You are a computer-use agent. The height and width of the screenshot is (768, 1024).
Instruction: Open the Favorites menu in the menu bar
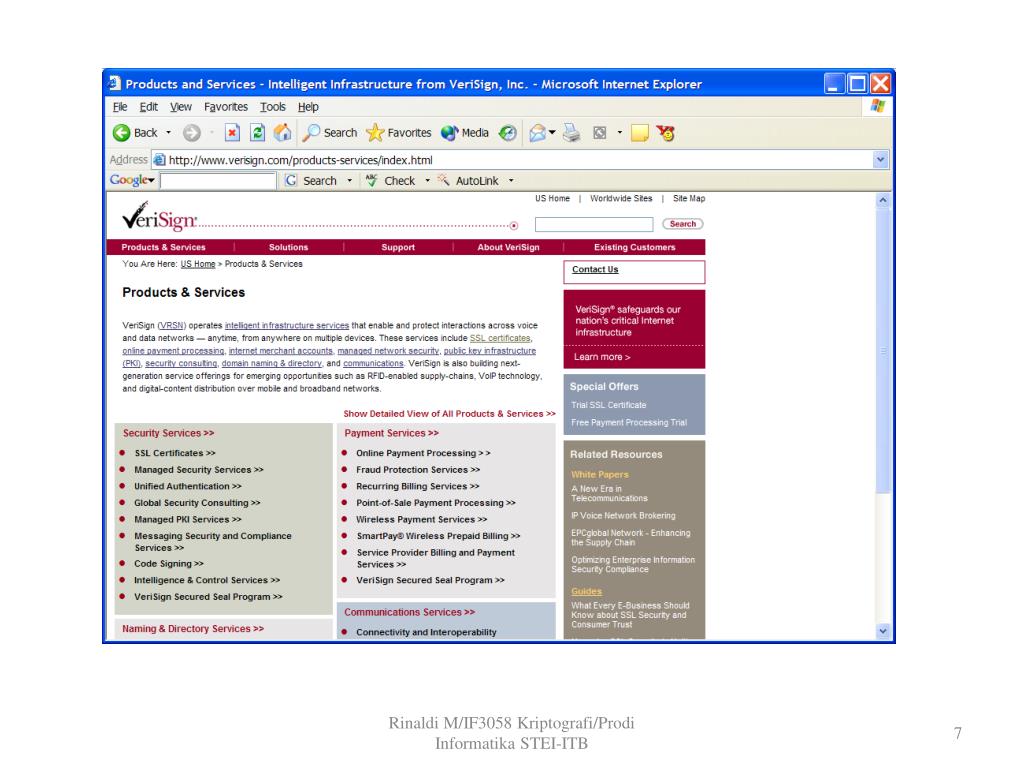coord(226,107)
